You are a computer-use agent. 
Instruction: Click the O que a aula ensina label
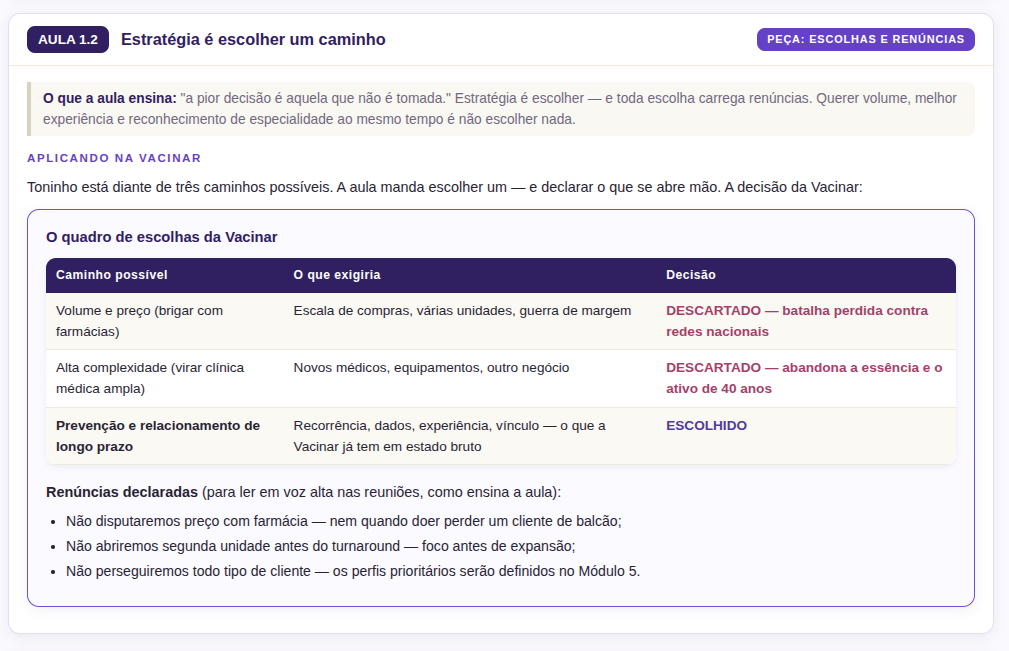[109, 98]
